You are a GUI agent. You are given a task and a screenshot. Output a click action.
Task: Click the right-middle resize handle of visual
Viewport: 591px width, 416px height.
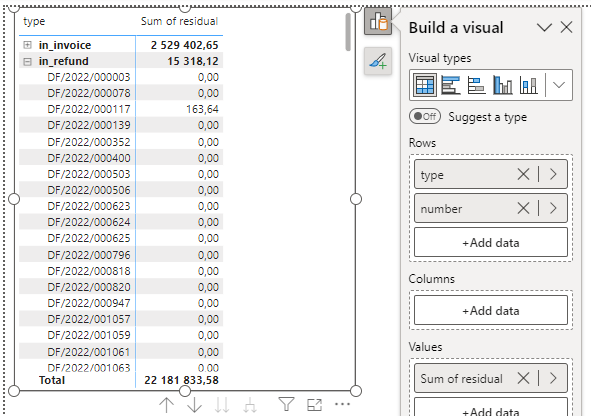pyautogui.click(x=356, y=199)
